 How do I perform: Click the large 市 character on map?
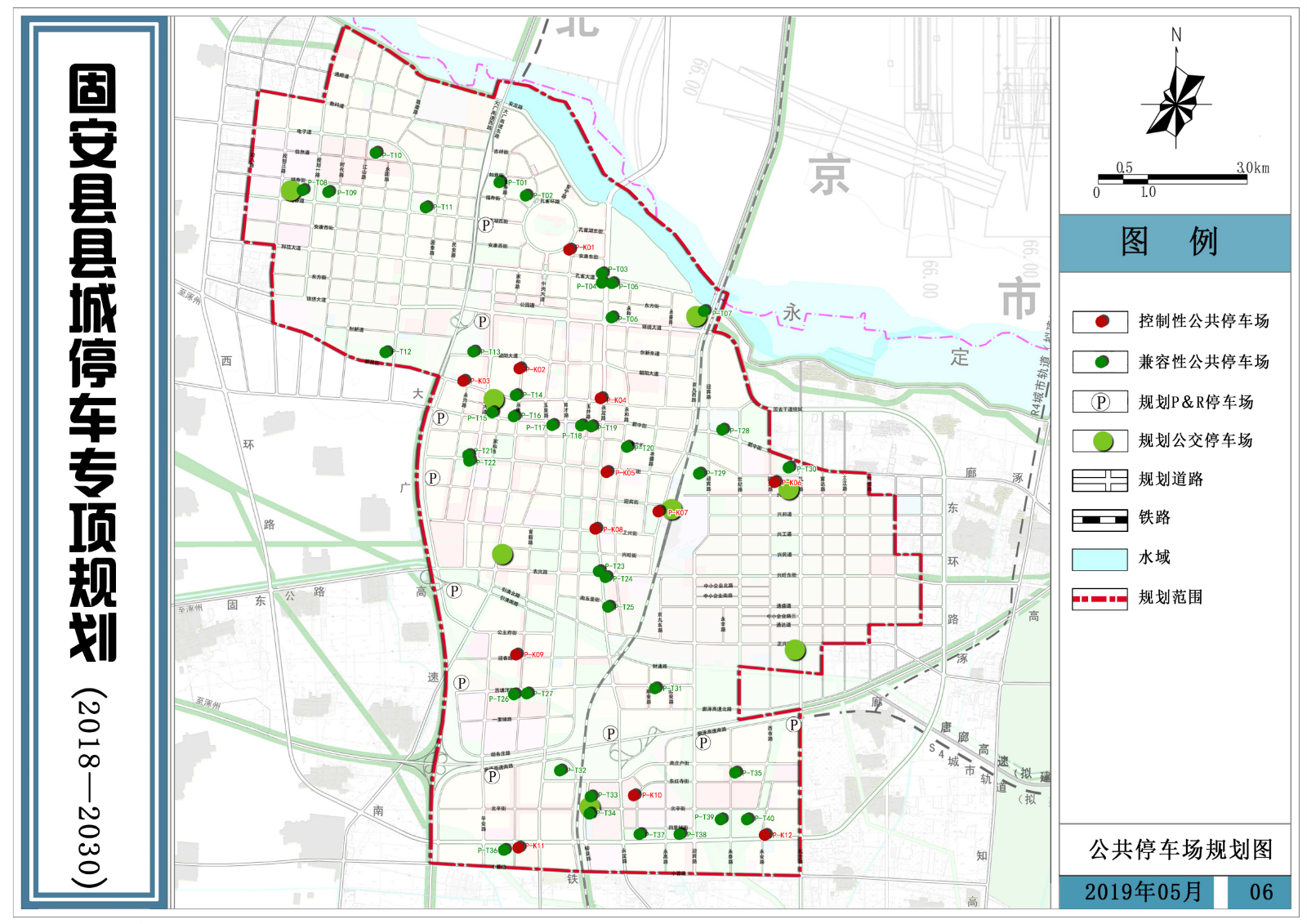(1019, 297)
